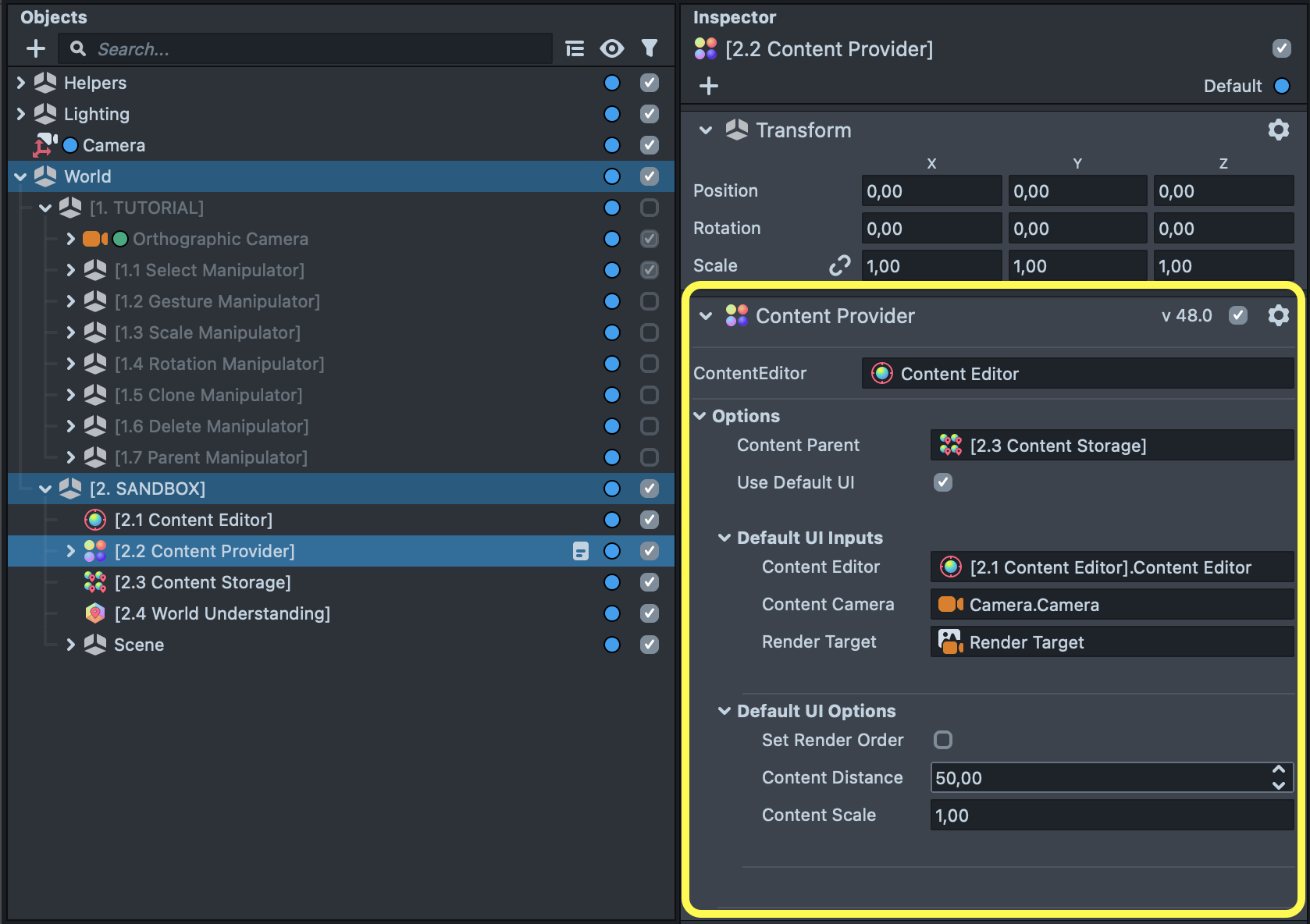1310x924 pixels.
Task: Collapse the [2. SANDBOX] group
Action: (45, 489)
